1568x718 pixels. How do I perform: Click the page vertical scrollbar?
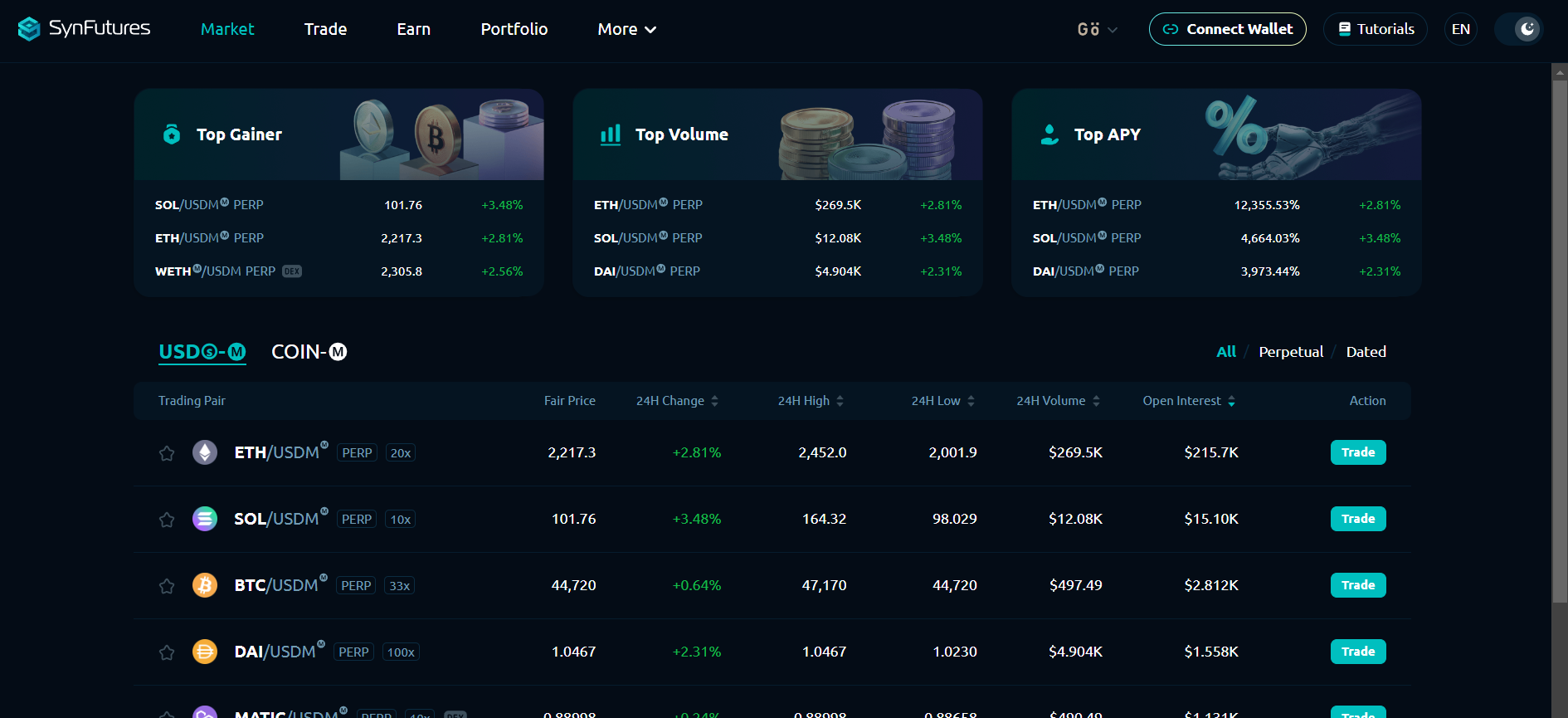click(1560, 340)
